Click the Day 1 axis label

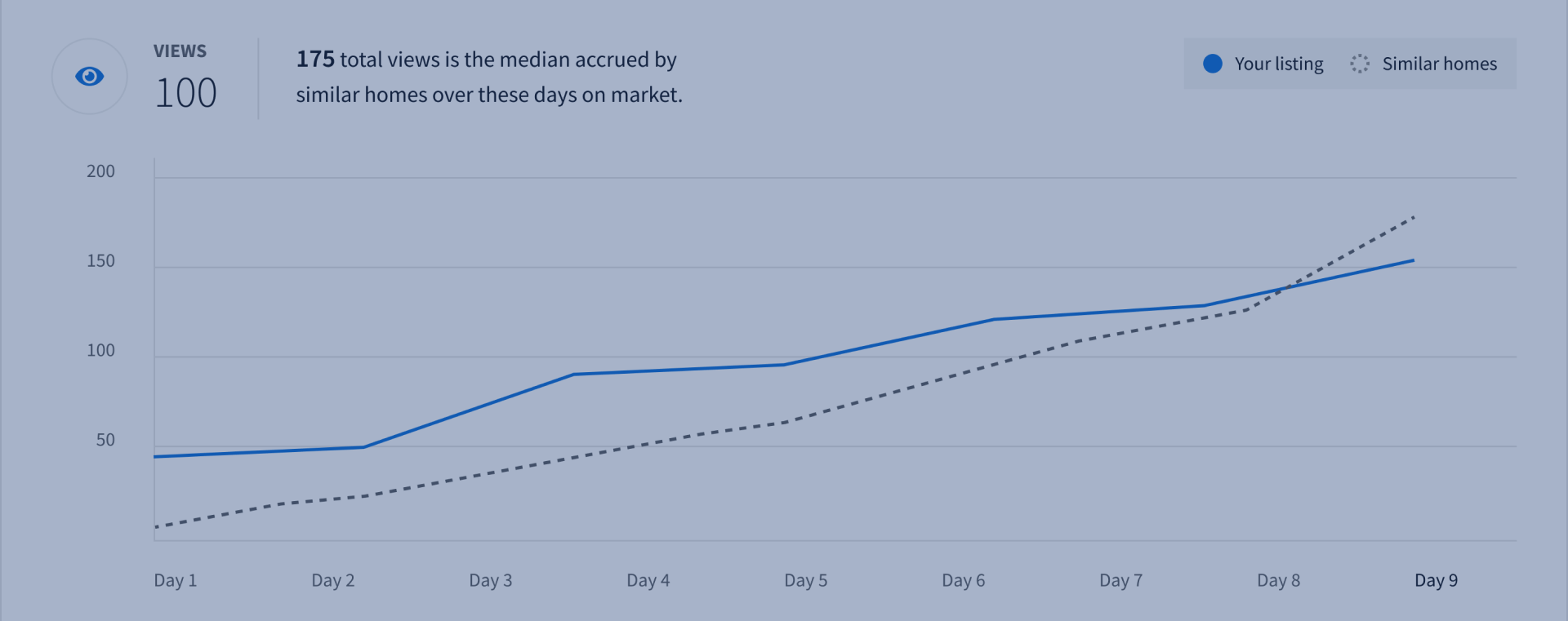pos(175,580)
